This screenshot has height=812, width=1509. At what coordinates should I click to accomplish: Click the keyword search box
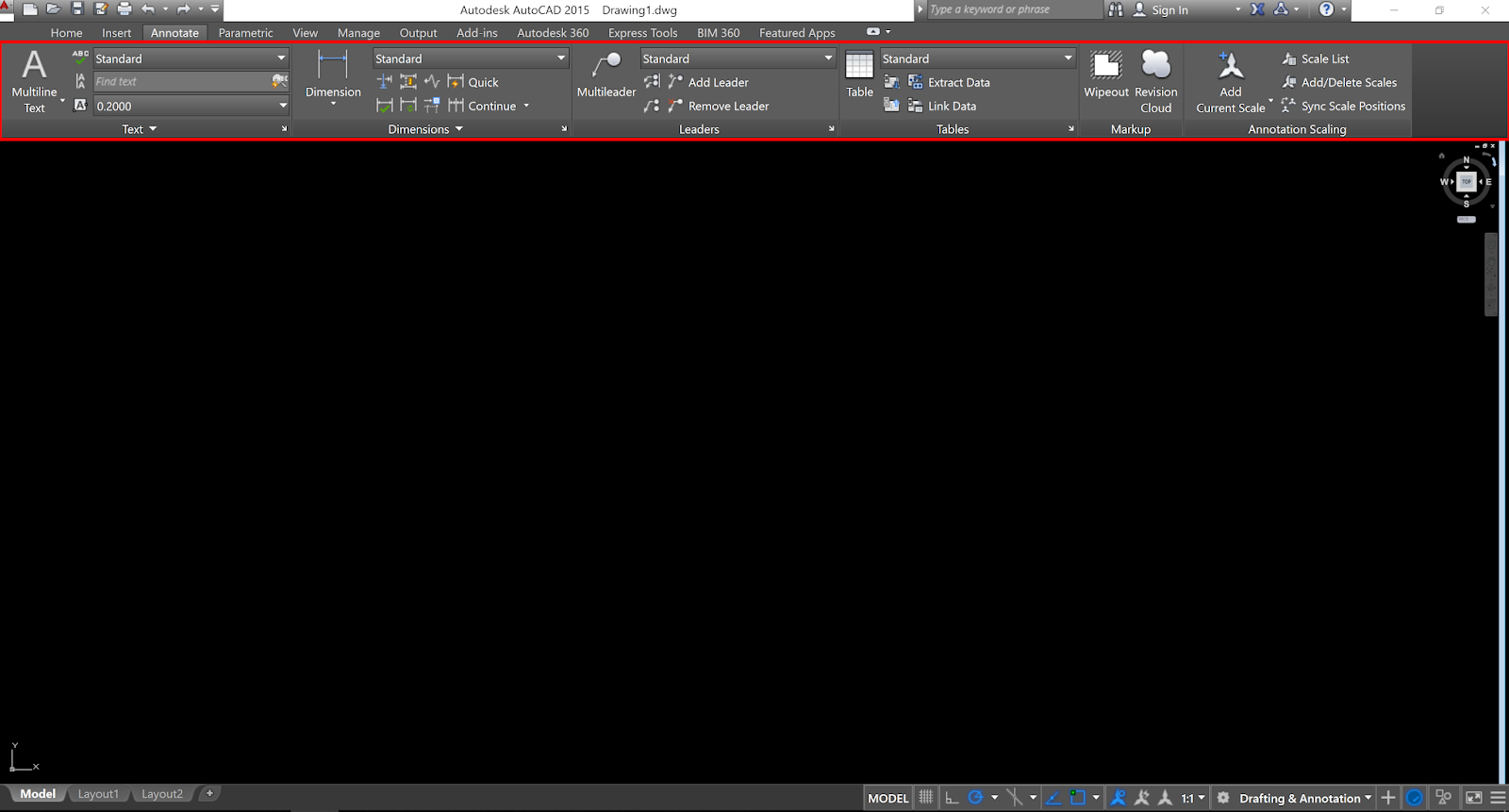pos(1014,9)
